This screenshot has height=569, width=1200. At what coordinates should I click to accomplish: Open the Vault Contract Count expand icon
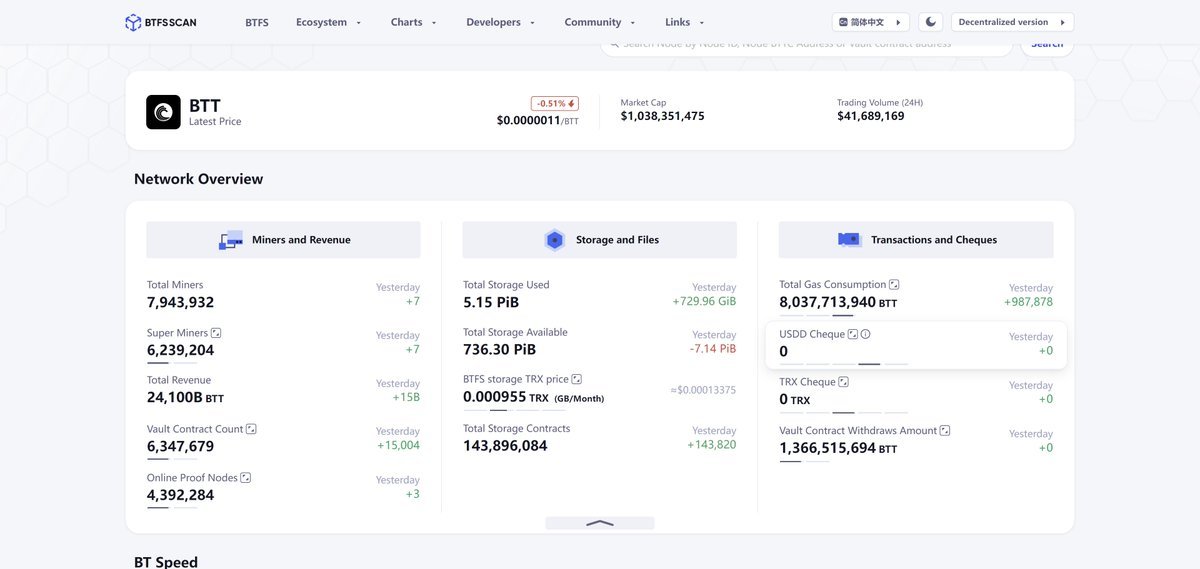click(x=251, y=429)
